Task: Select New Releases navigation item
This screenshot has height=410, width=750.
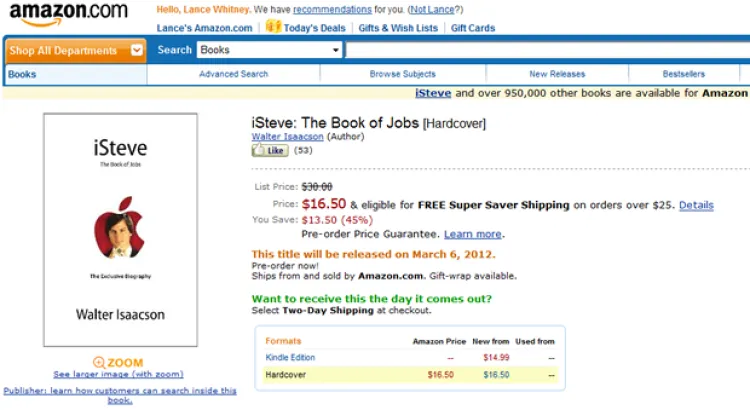Action: click(556, 74)
